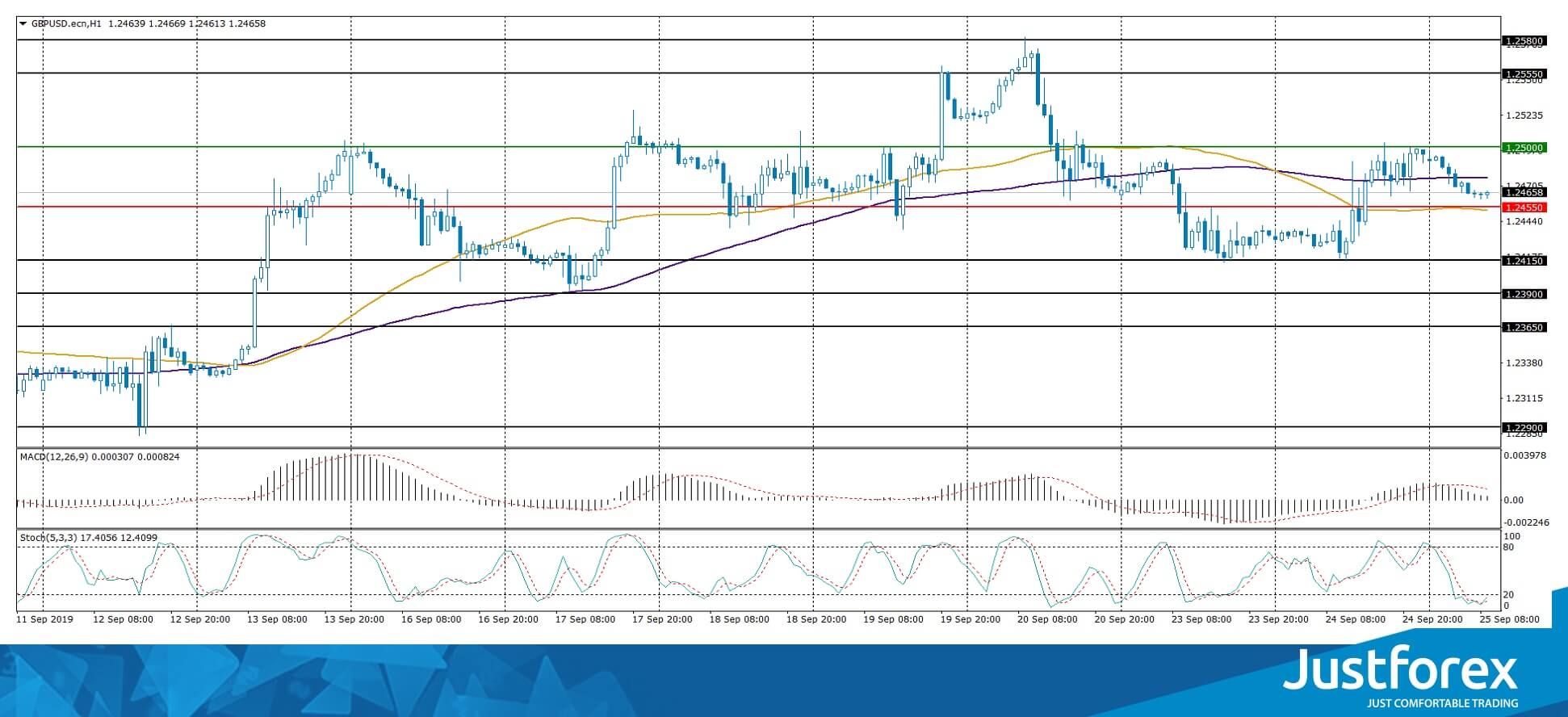This screenshot has height=717, width=1568.
Task: Click the 13 Sep 08:00 time label
Action: click(277, 619)
